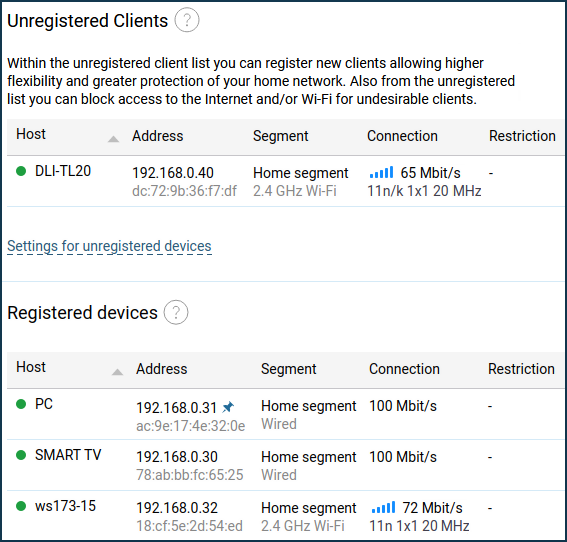Click green status dot of PC

21,404
